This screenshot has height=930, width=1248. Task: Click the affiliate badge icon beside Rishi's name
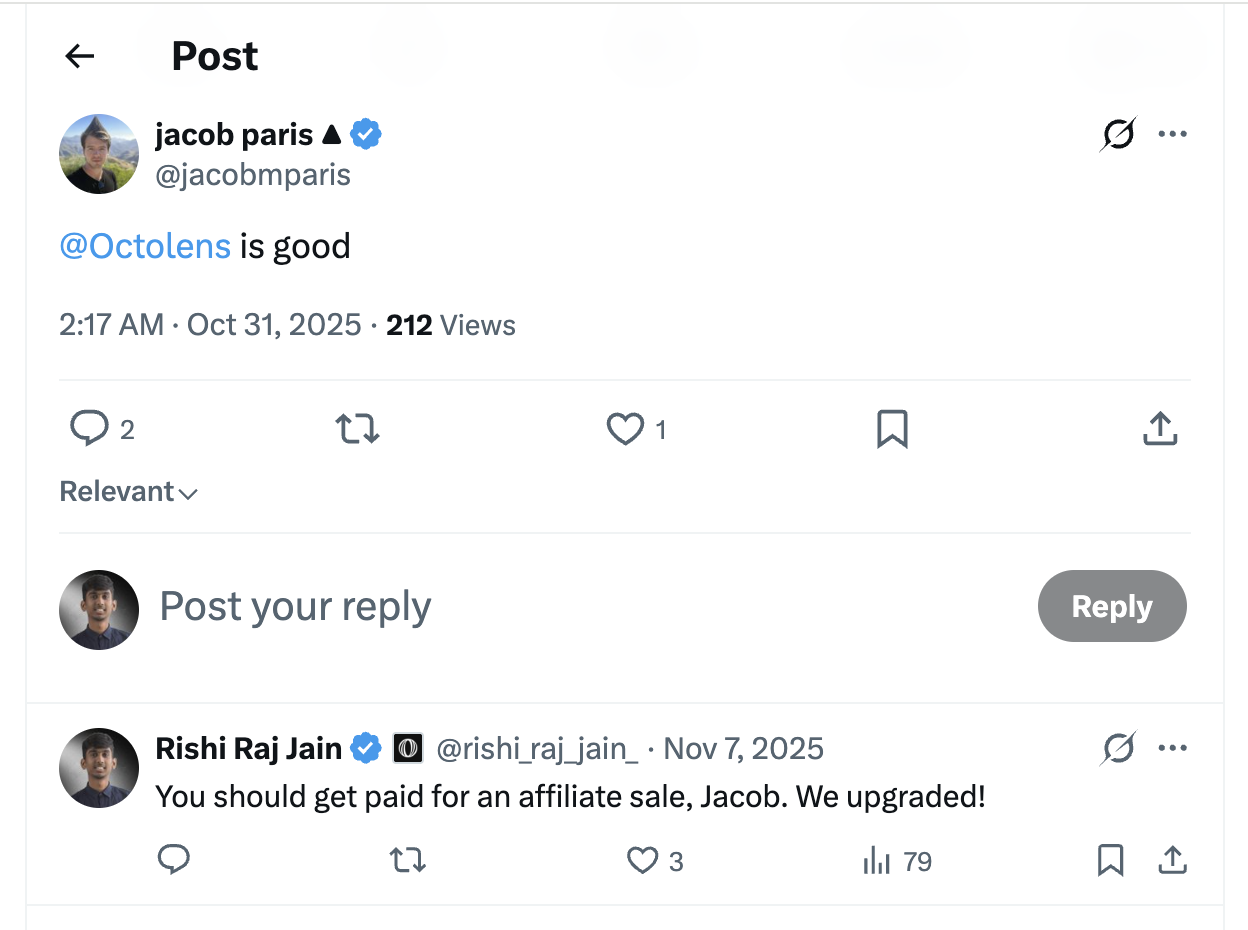(407, 748)
